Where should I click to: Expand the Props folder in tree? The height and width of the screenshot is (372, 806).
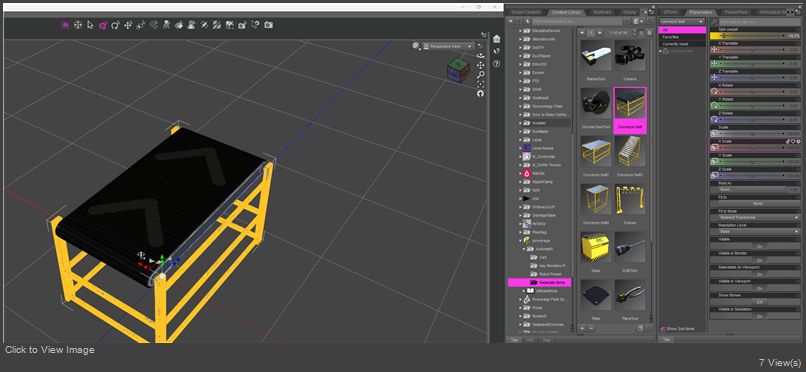pyautogui.click(x=520, y=307)
